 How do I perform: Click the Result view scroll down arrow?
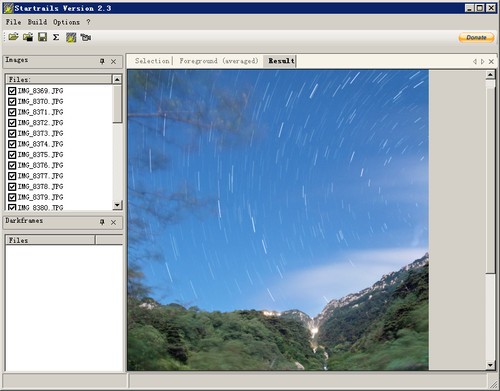click(490, 365)
